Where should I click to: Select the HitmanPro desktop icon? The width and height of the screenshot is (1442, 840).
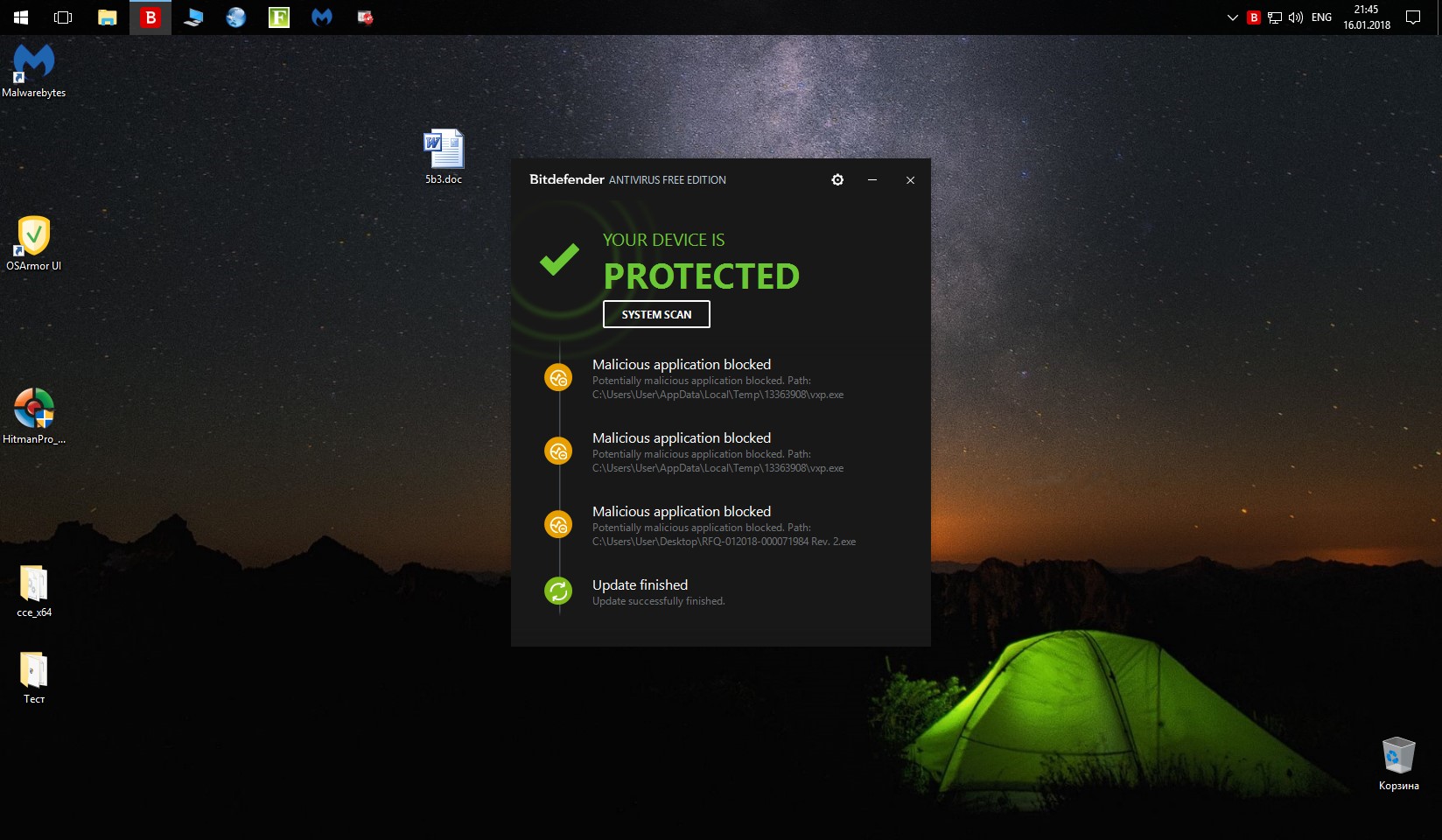tap(34, 416)
